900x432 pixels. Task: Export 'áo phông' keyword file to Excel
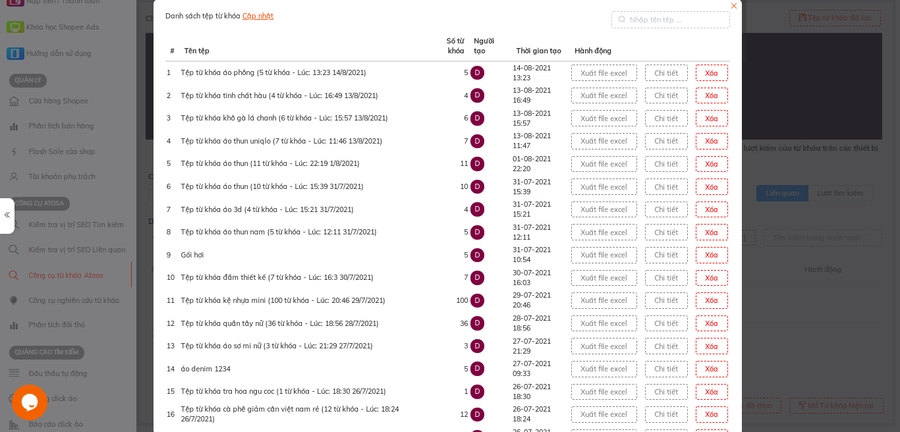tap(603, 73)
